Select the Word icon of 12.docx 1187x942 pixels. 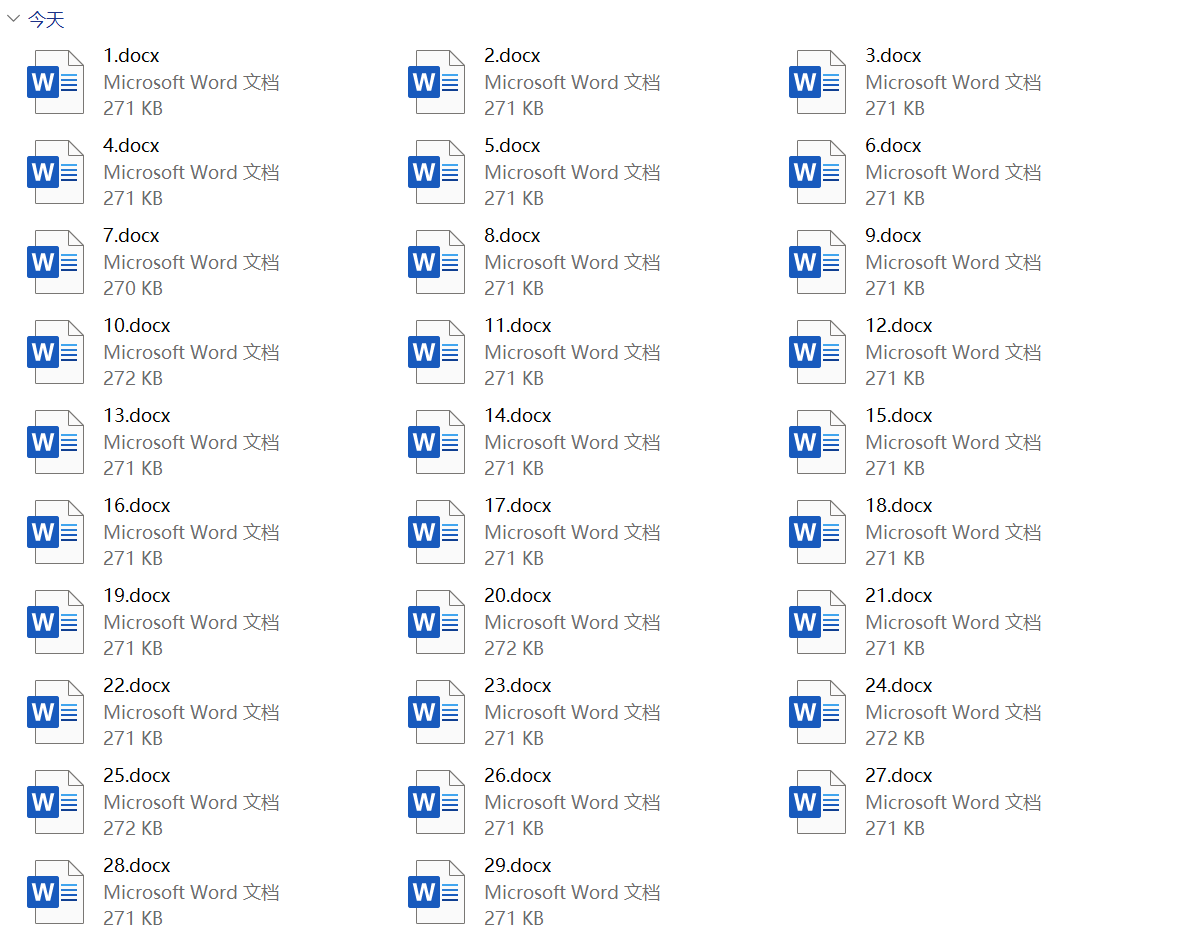(x=817, y=352)
